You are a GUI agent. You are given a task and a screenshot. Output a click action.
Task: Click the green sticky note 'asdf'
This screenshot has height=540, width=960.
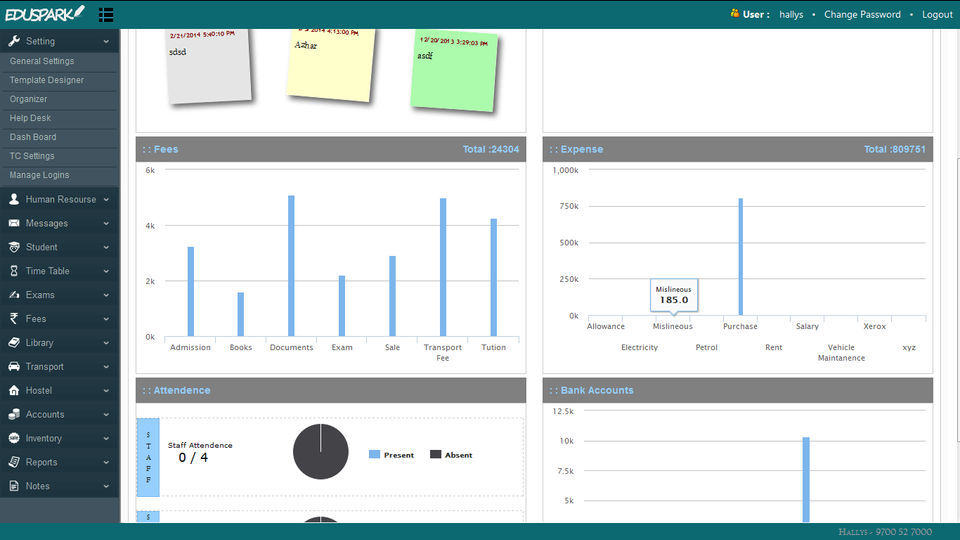(x=454, y=72)
